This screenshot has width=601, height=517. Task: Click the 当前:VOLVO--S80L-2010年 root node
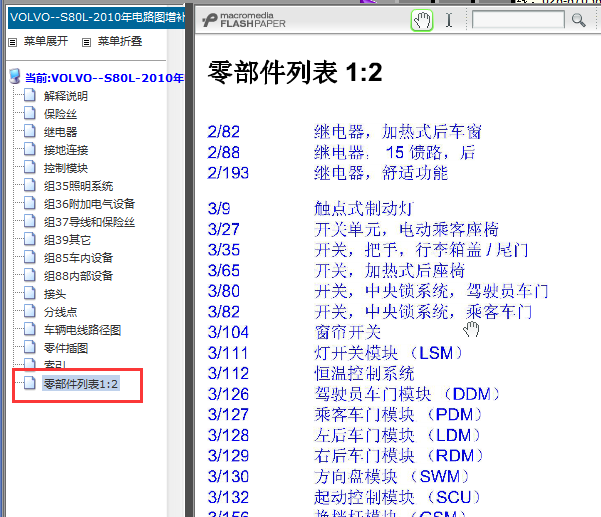104,78
